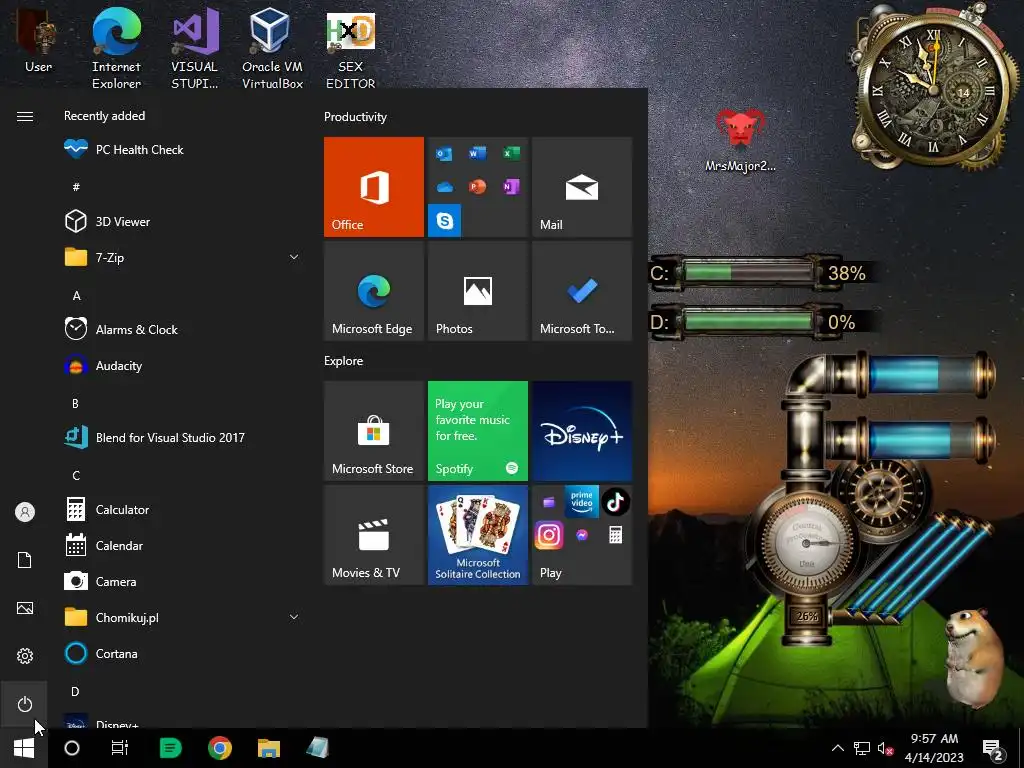Open the user account button in Start
Screen dimensions: 1024x768
25,512
